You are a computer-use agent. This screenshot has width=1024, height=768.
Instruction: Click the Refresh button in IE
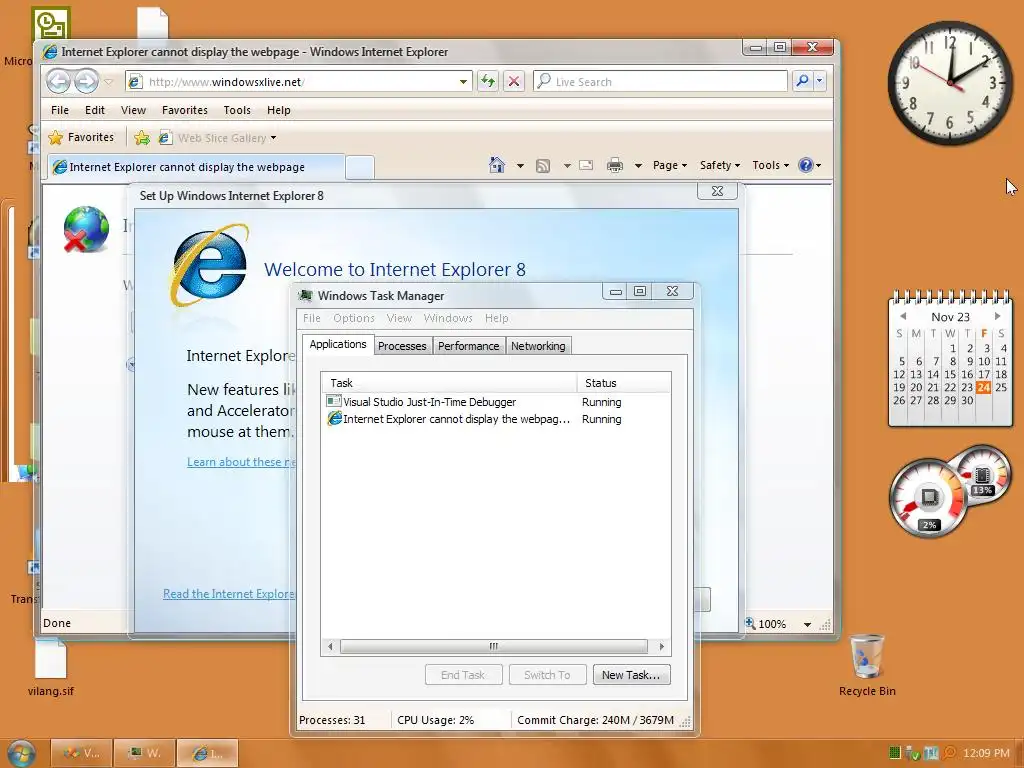click(x=488, y=82)
